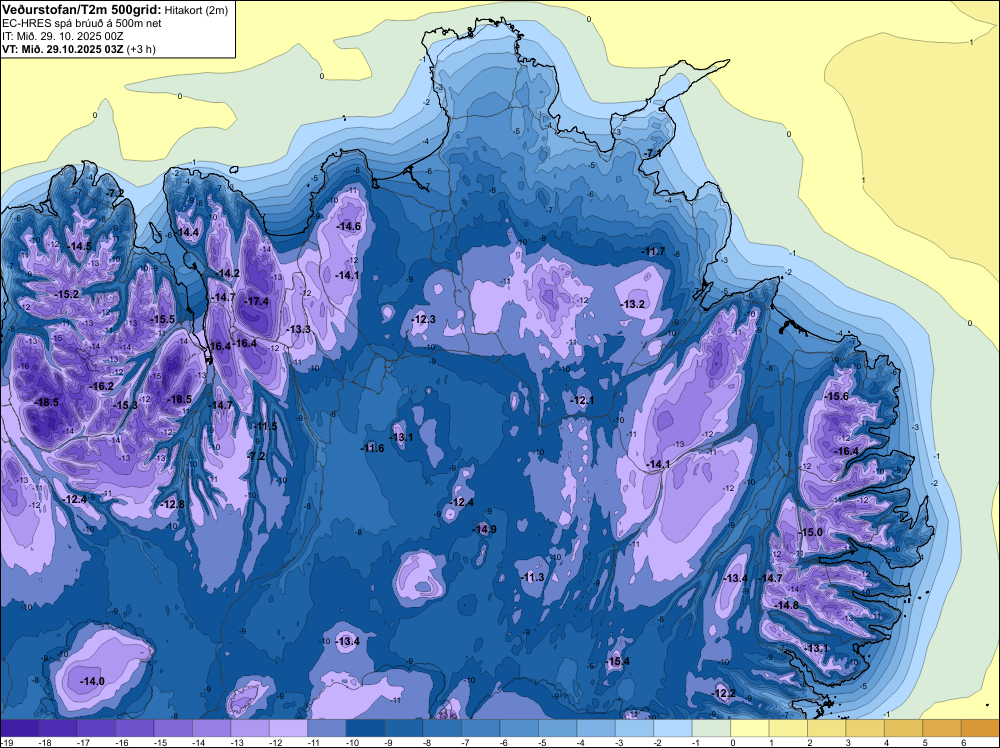Screen dimensions: 1000x748
Task: Click the -13 color swatch in the legend
Action: [250, 728]
